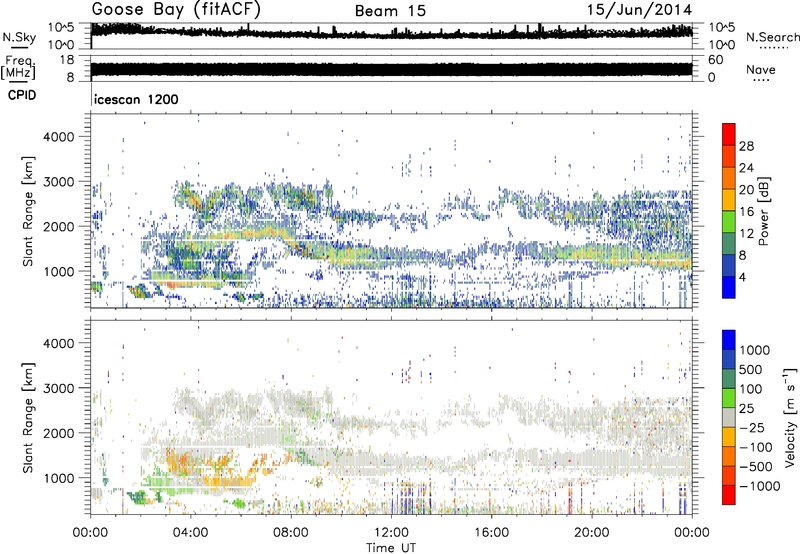Select the 'Freq. [MHz]' axis label
Viewport: 800px width, 554px height.
[18, 68]
